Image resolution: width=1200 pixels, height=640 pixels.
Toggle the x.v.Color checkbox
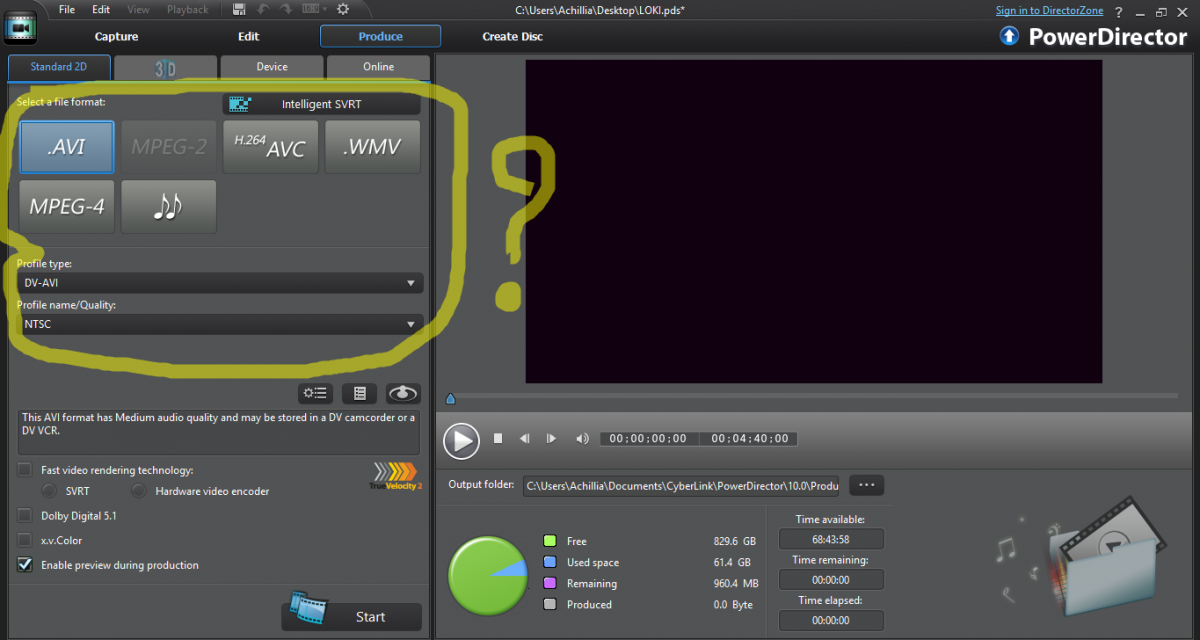tap(25, 540)
